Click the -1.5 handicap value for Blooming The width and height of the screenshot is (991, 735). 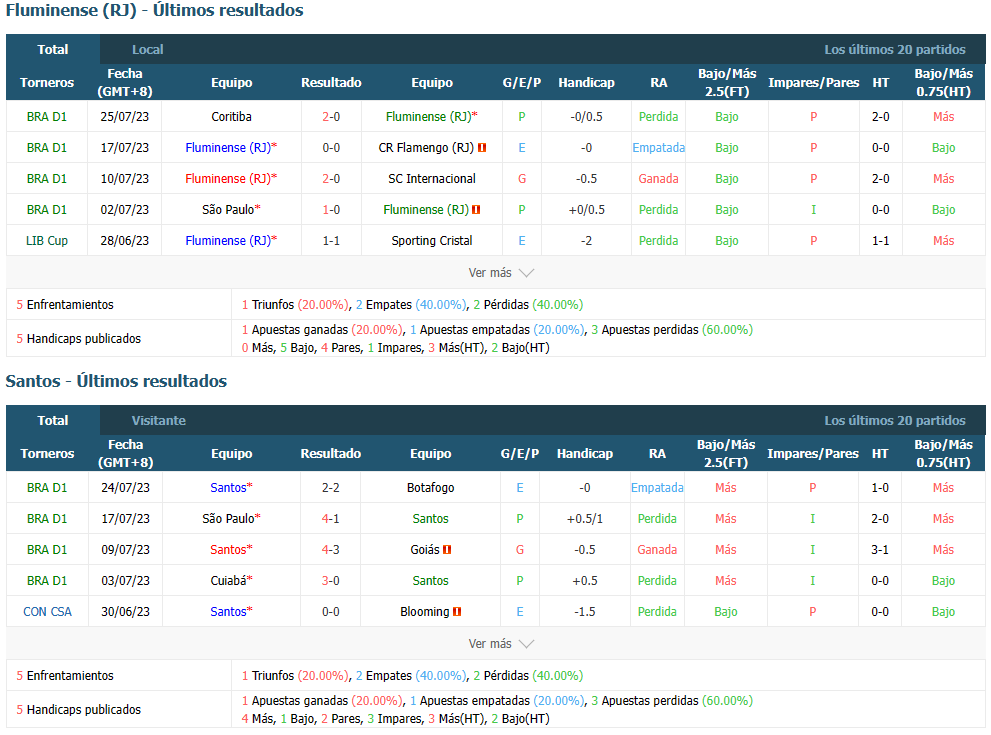[585, 611]
